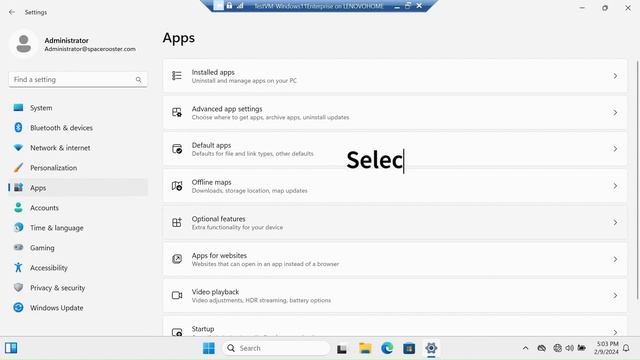Image resolution: width=640 pixels, height=360 pixels.
Task: Click the Administrator profile avatar
Action: (x=23, y=44)
